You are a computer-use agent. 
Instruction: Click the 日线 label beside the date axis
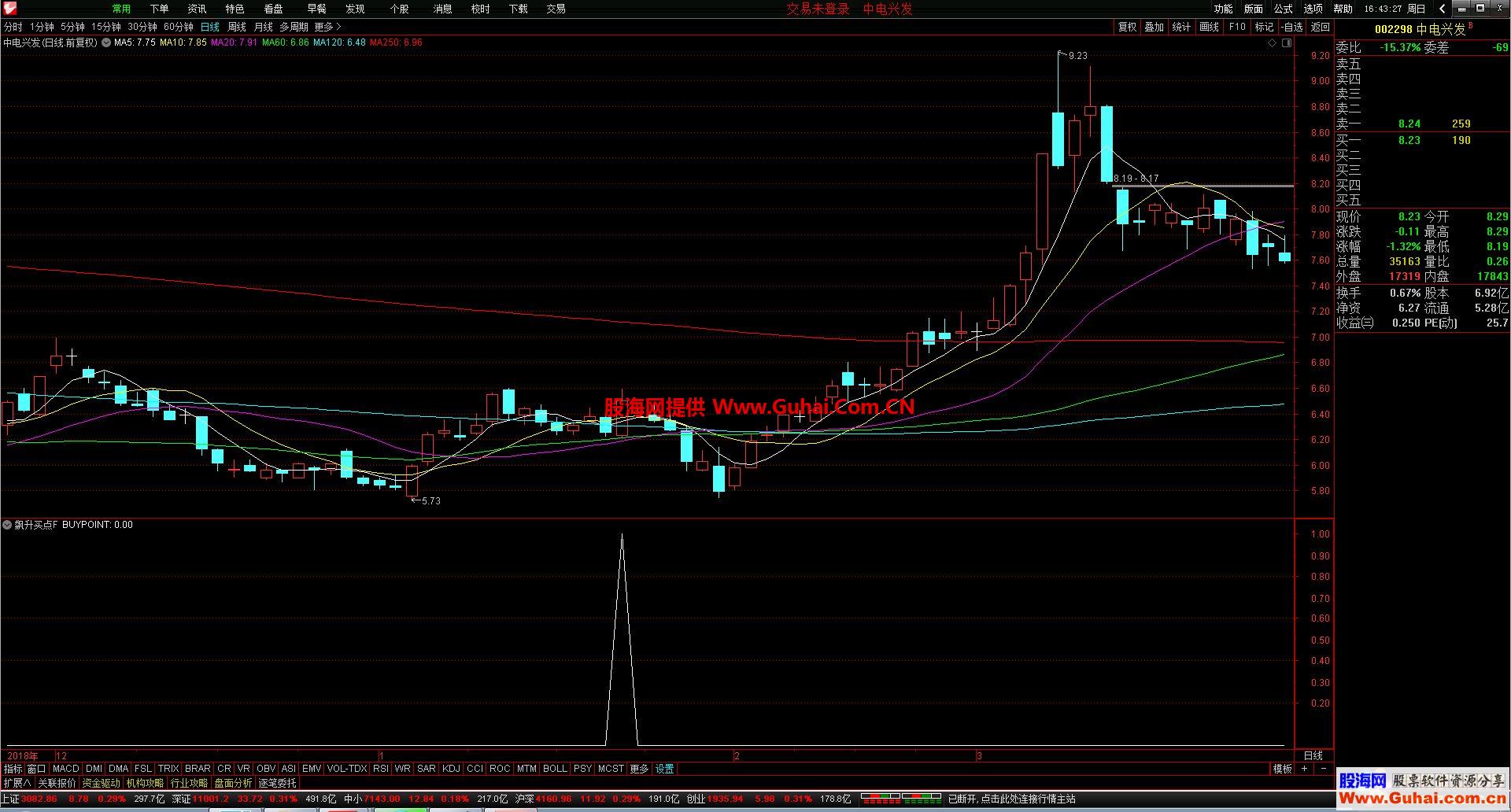1313,755
